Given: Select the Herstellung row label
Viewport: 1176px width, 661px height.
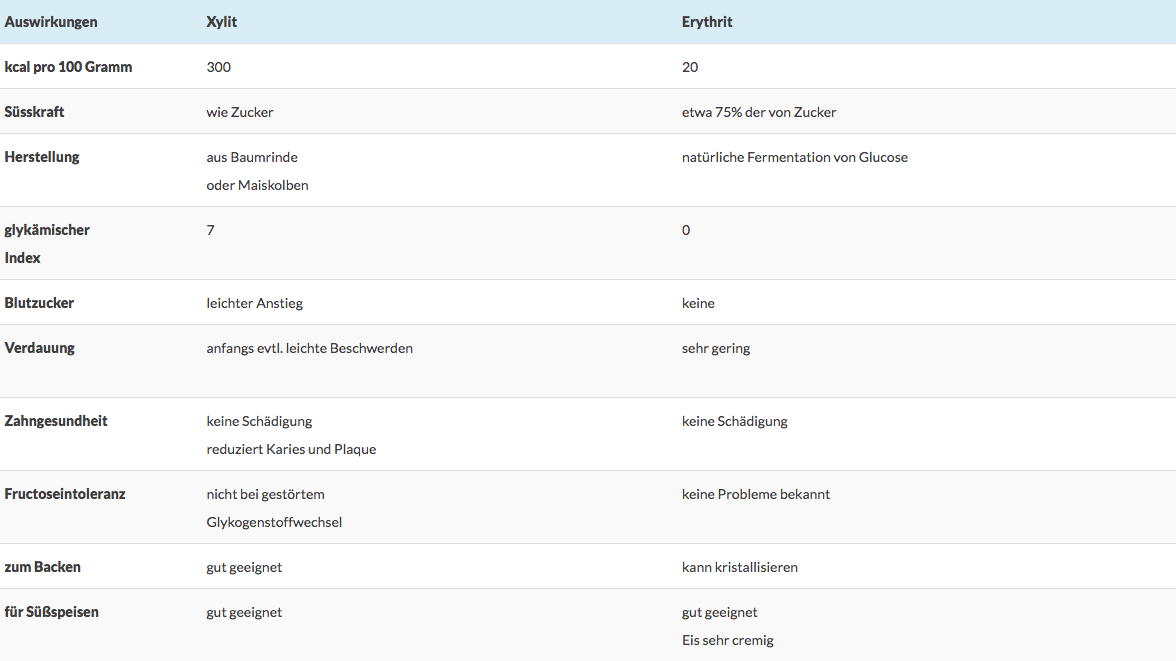Looking at the screenshot, I should (x=42, y=157).
